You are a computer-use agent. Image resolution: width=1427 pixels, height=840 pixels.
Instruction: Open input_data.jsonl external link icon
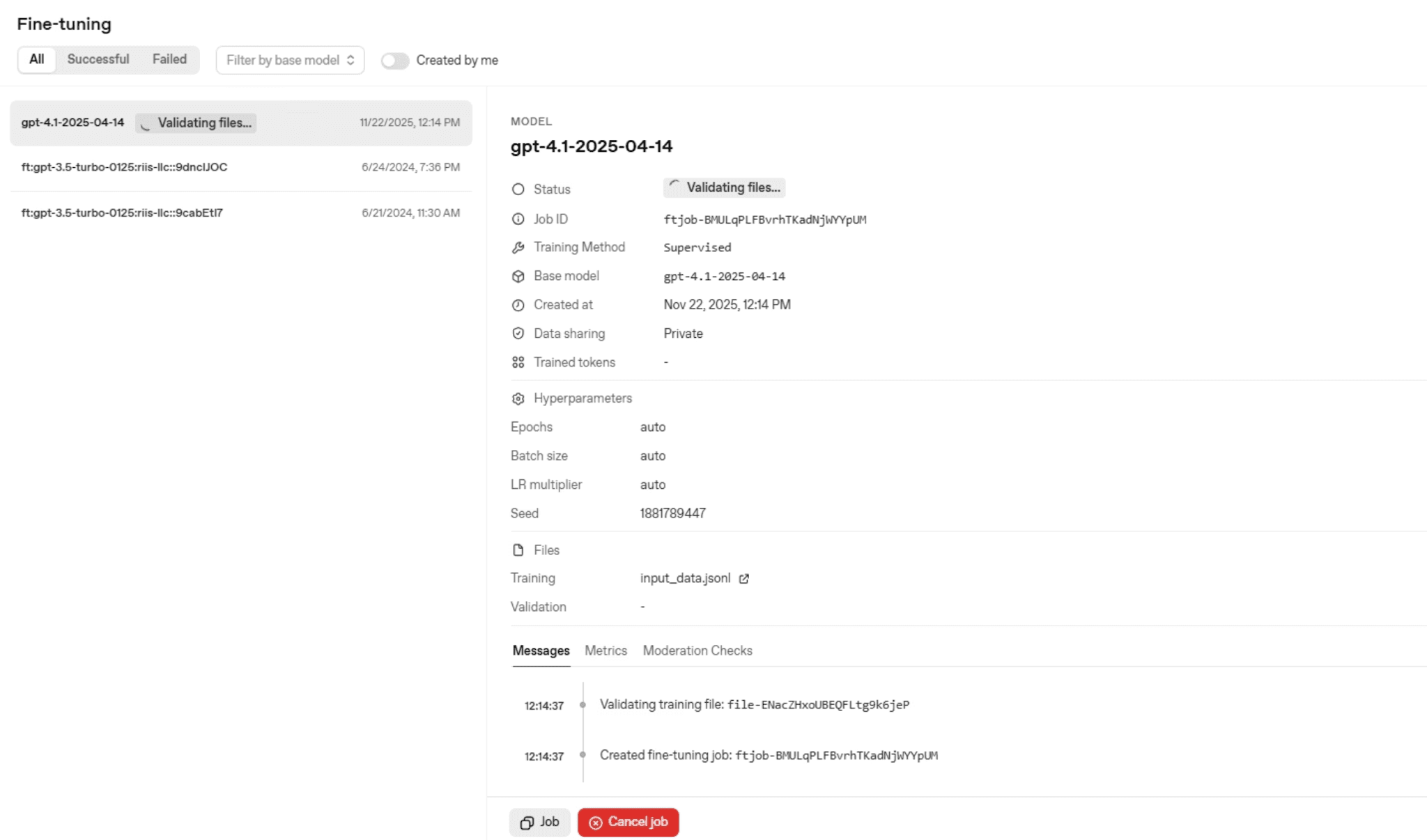(743, 579)
